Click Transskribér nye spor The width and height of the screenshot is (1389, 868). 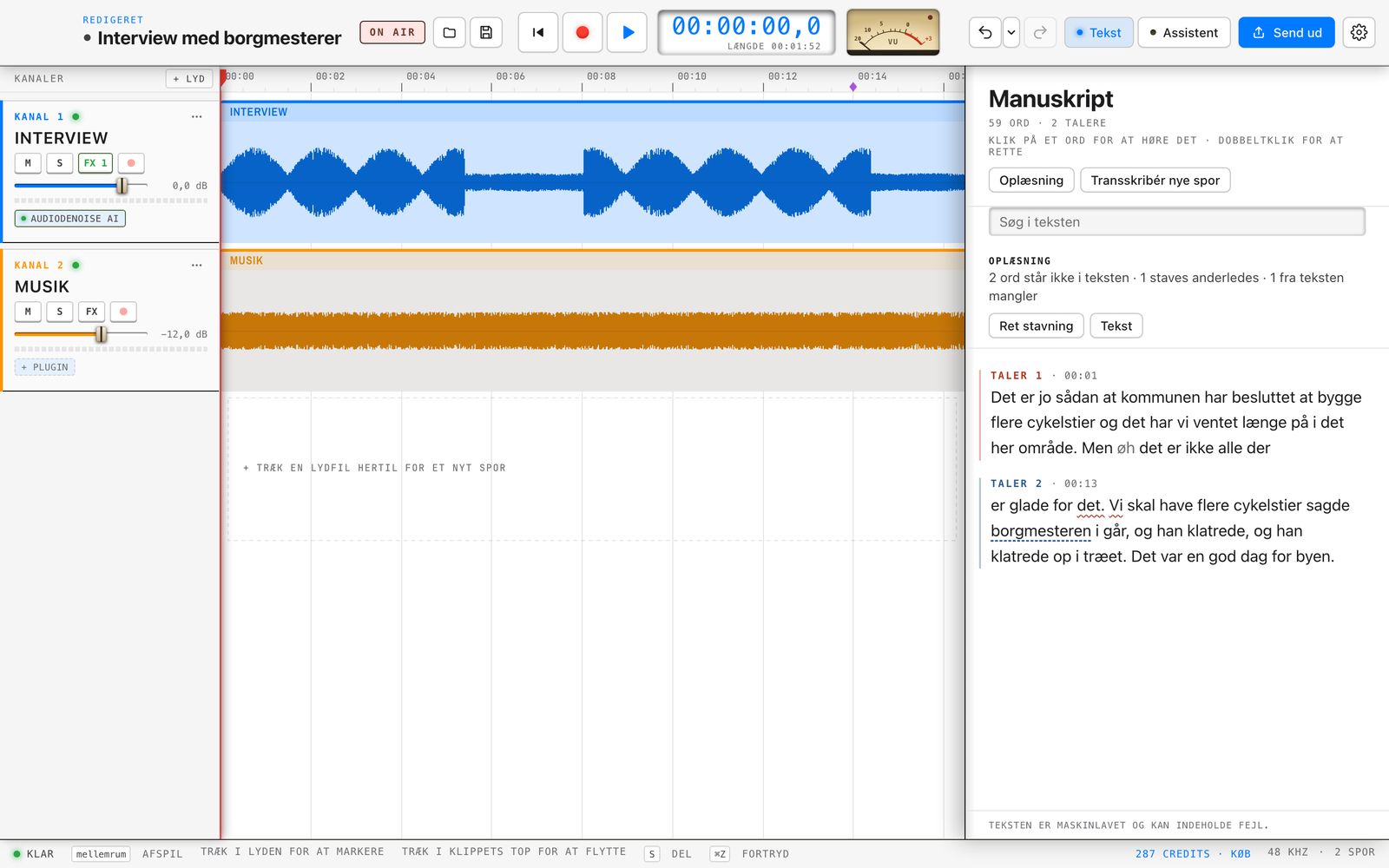(1155, 181)
